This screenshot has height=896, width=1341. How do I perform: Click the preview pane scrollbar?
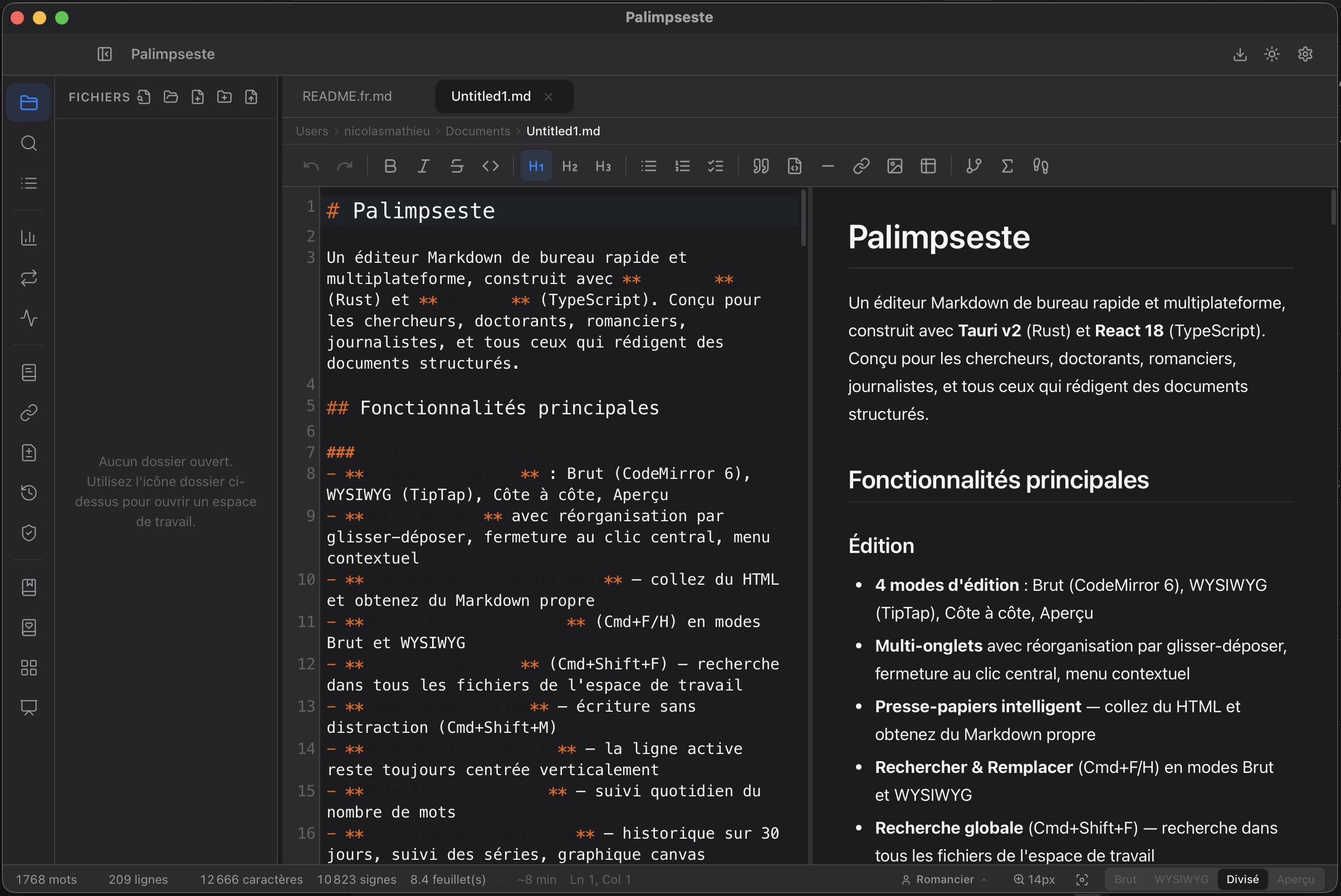(x=1334, y=207)
